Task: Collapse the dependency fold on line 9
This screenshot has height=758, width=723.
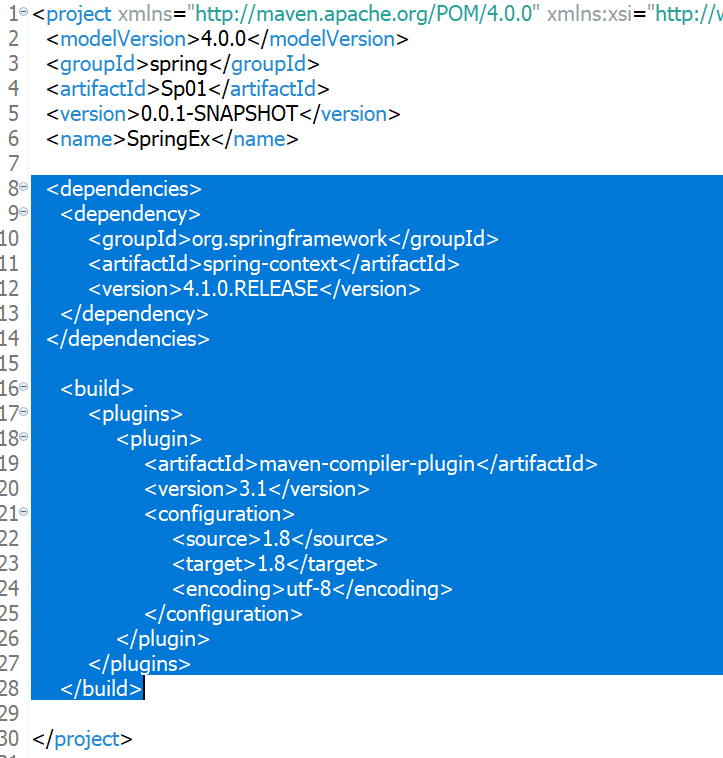Action: (23, 211)
